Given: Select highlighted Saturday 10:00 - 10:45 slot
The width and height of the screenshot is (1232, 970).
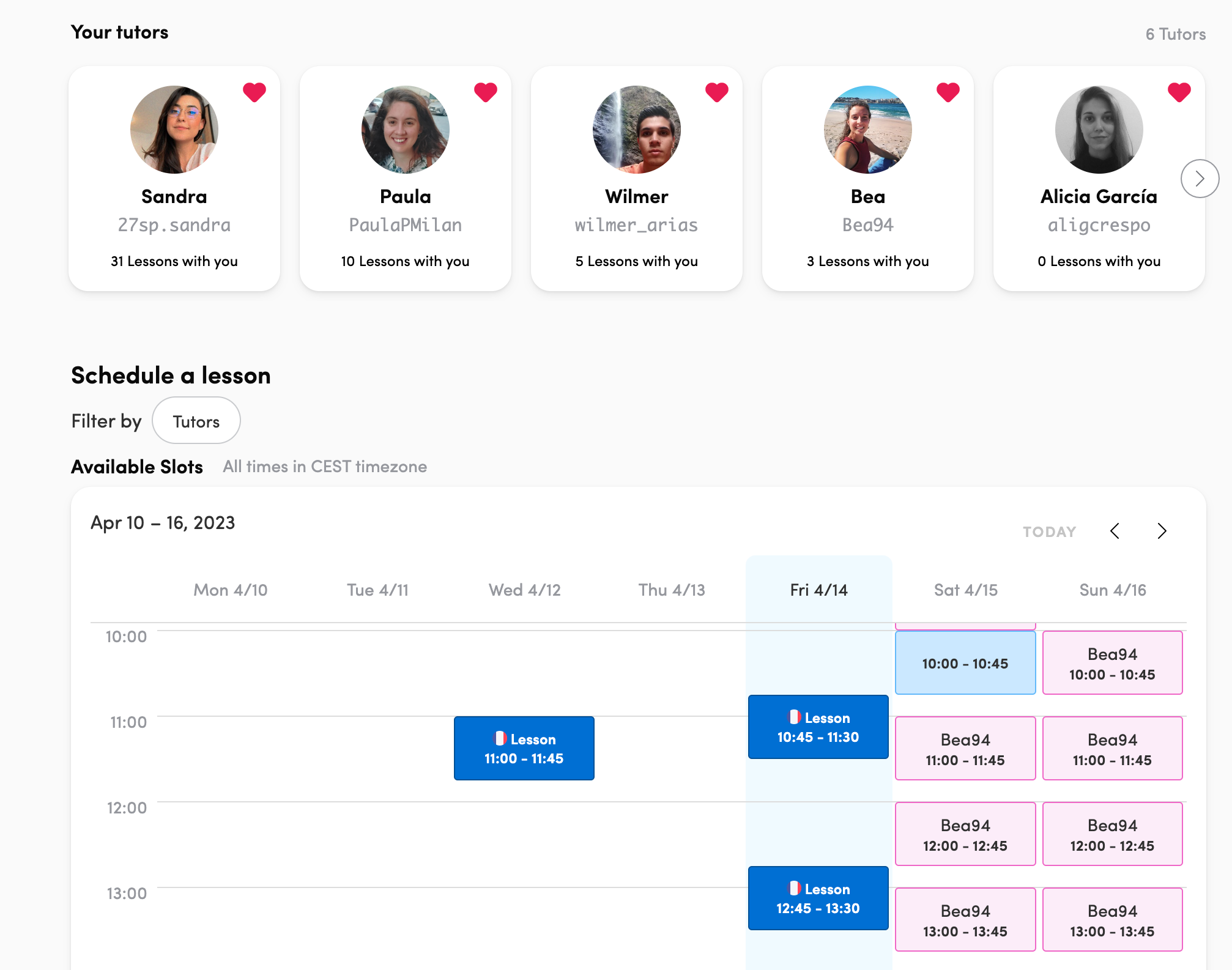Looking at the screenshot, I should [x=965, y=663].
